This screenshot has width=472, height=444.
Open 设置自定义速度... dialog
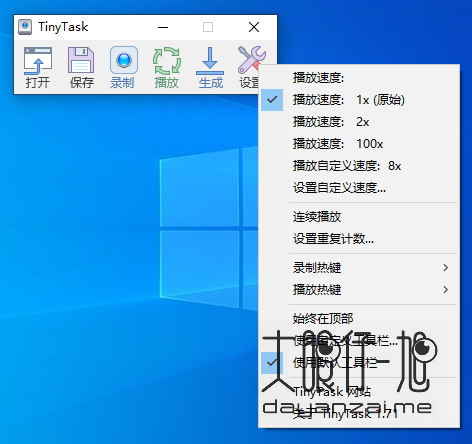[359, 188]
